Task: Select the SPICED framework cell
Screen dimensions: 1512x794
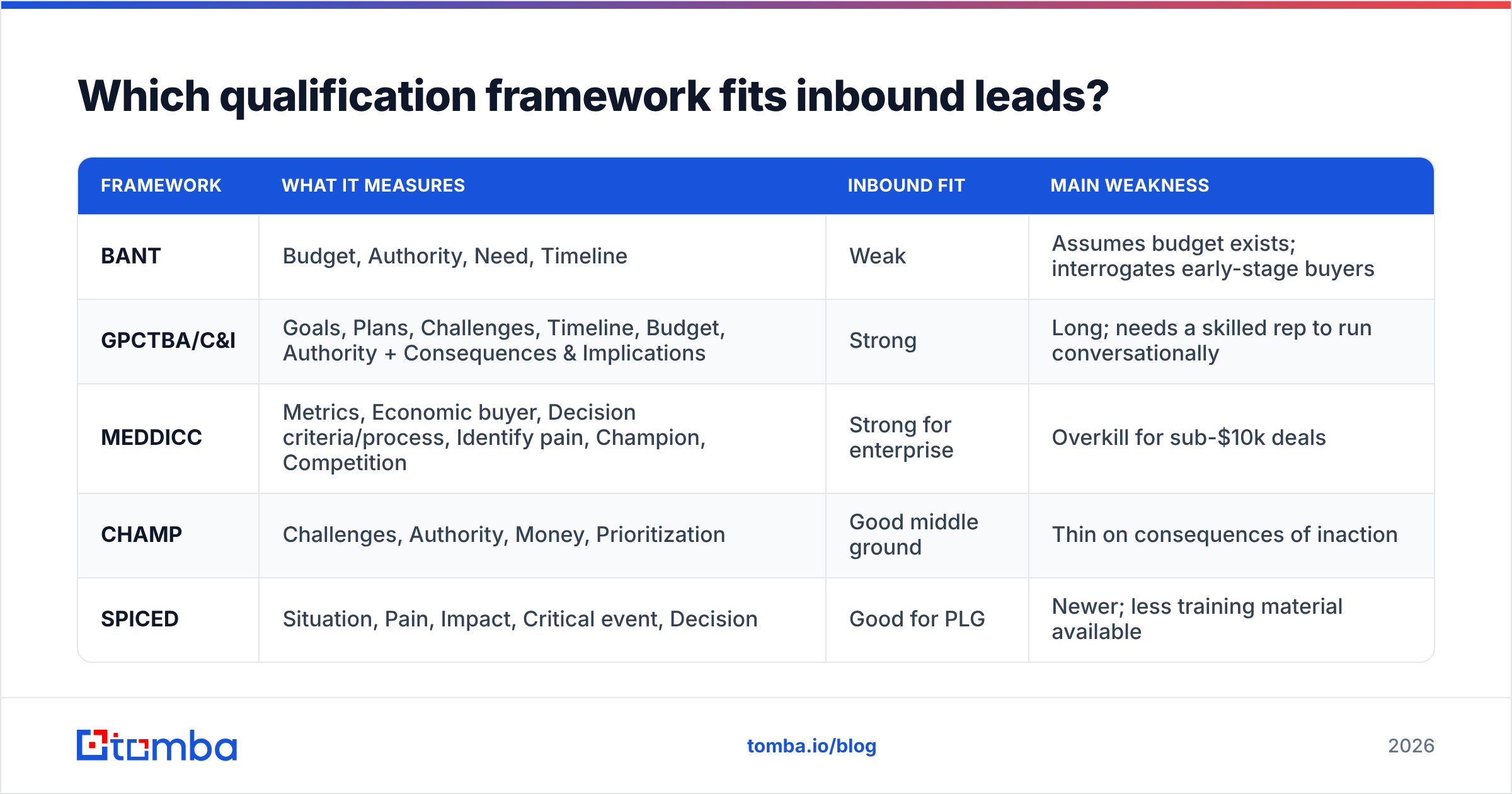Action: pos(168,619)
